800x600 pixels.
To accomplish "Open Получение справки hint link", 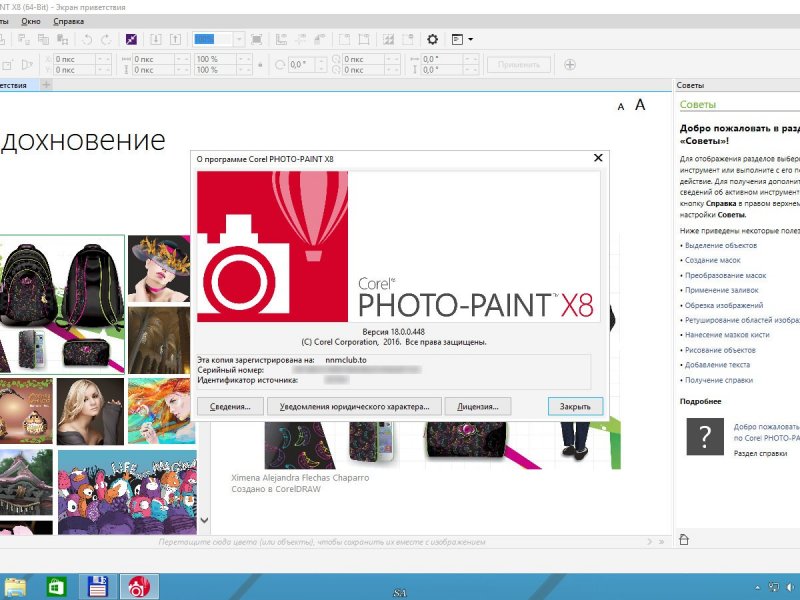I will tap(718, 380).
